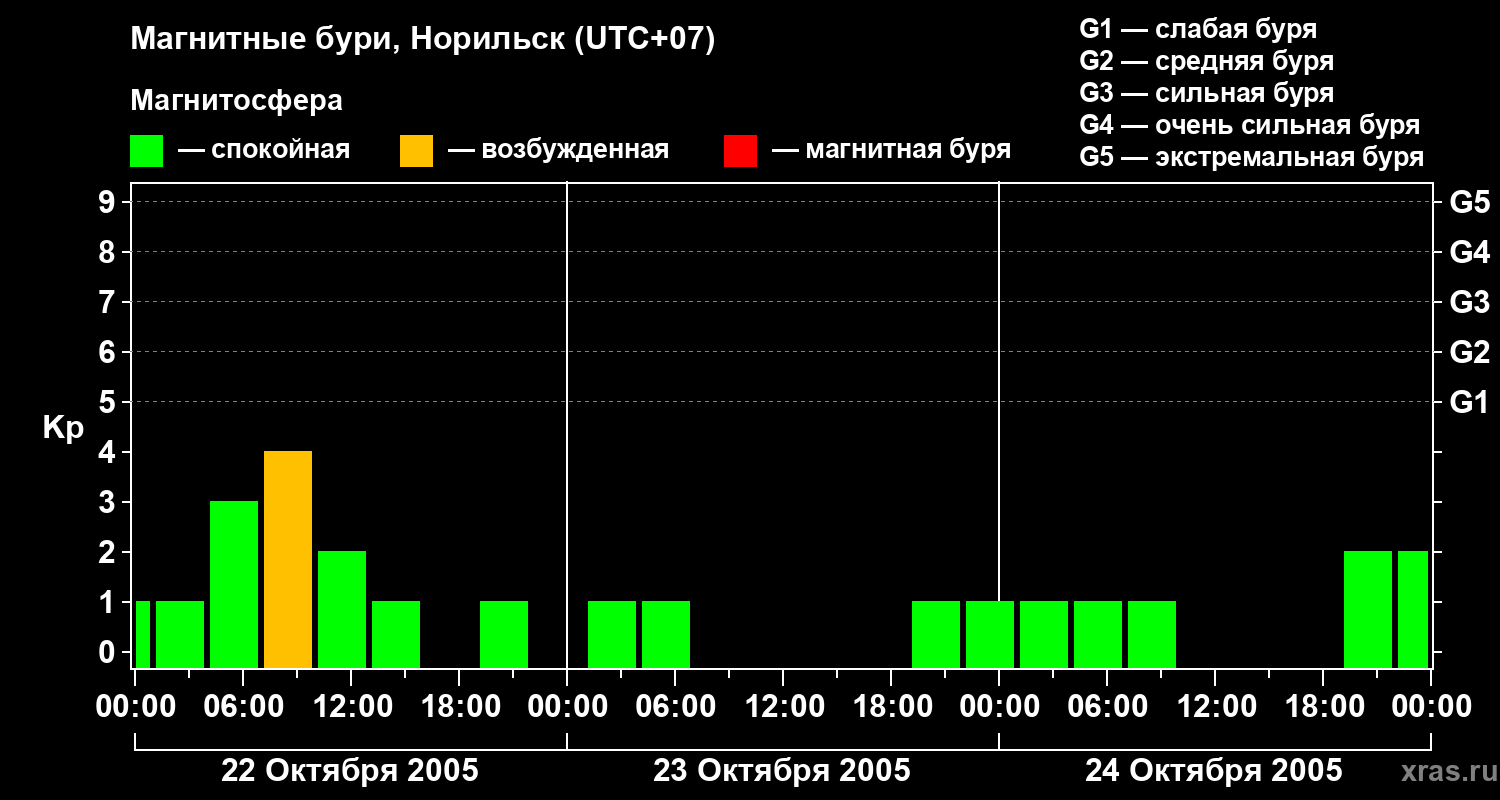The image size is (1500, 800).
Task: Click the "G1 — слабая буря" line
Action: [1198, 29]
